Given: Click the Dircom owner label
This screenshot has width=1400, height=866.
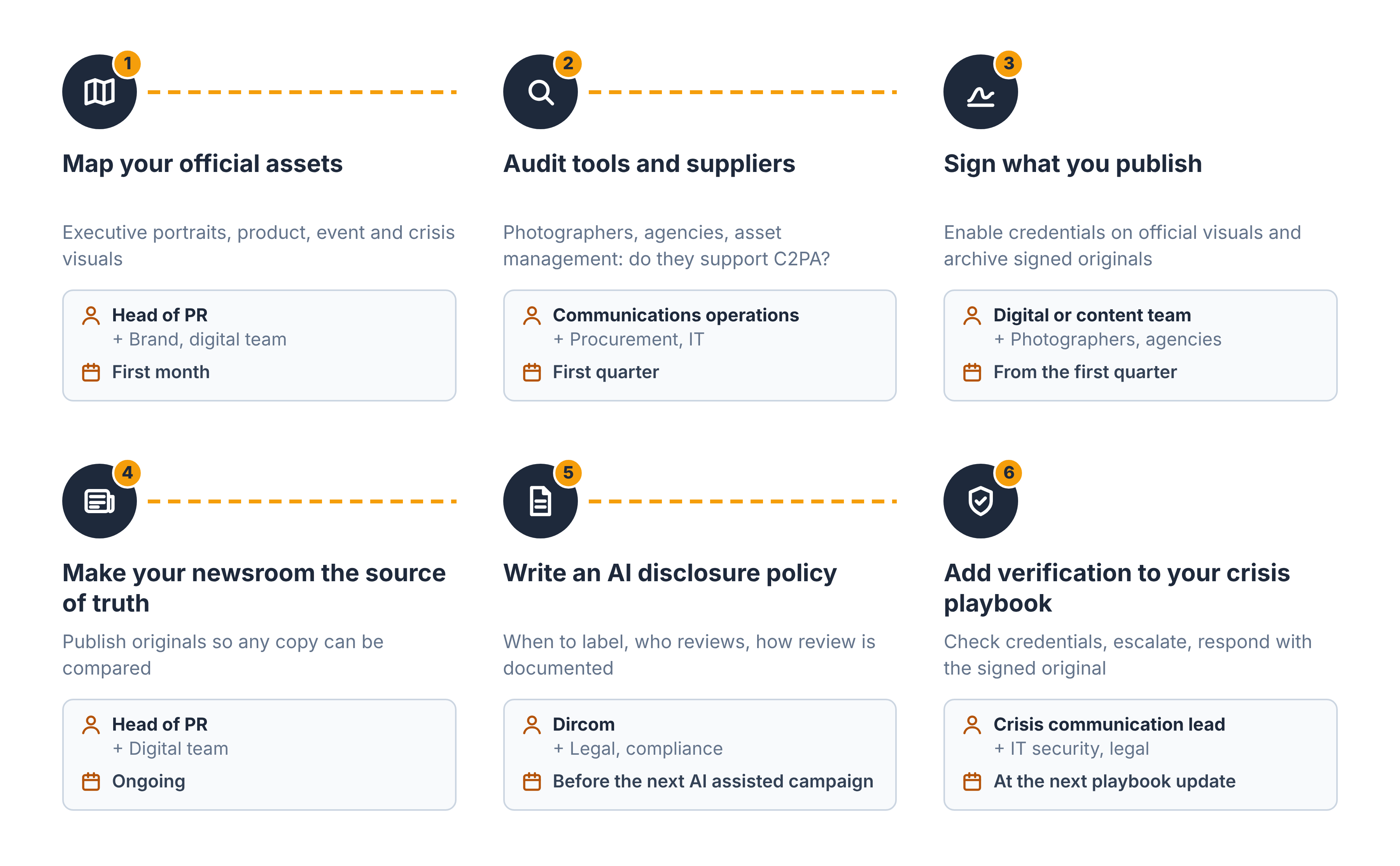Looking at the screenshot, I should click(583, 724).
